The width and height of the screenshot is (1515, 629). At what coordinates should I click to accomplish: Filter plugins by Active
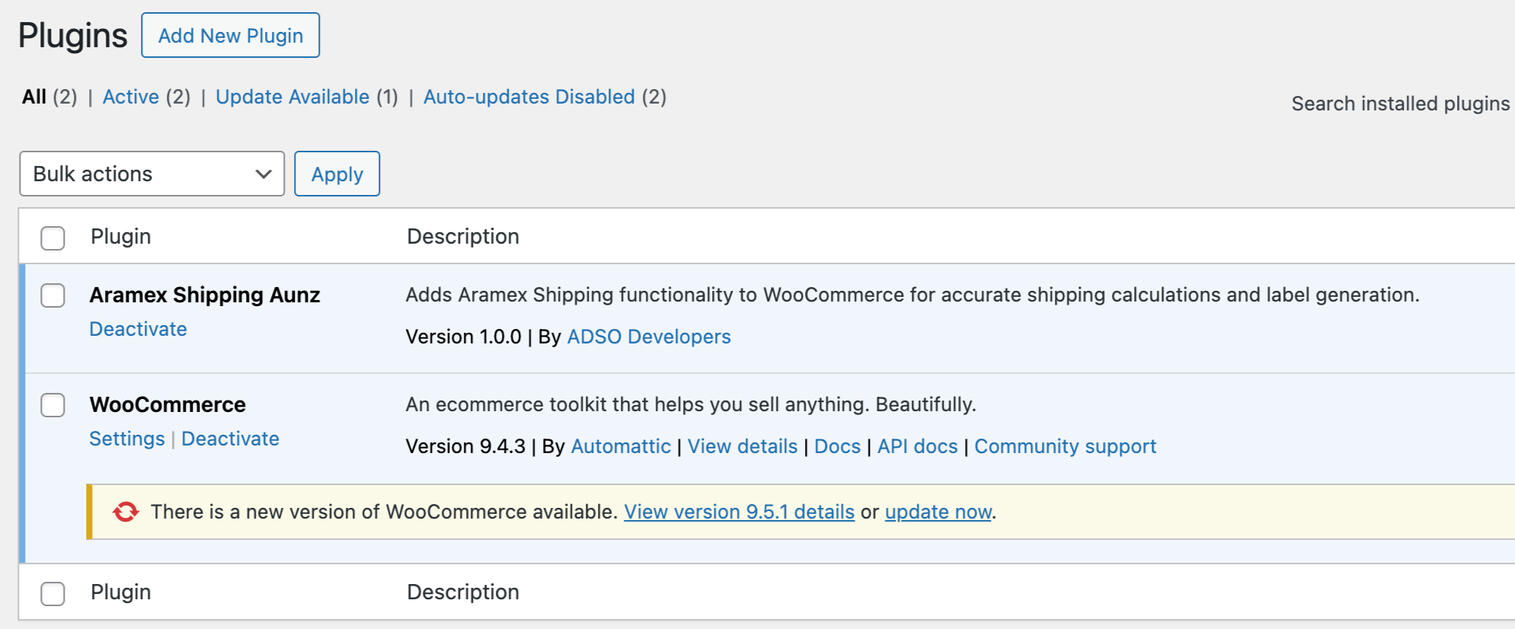(131, 97)
